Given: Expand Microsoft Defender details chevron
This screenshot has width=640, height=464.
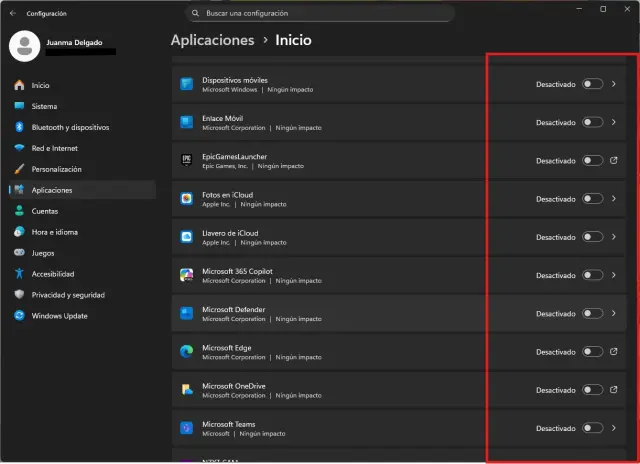Looking at the screenshot, I should click(613, 313).
